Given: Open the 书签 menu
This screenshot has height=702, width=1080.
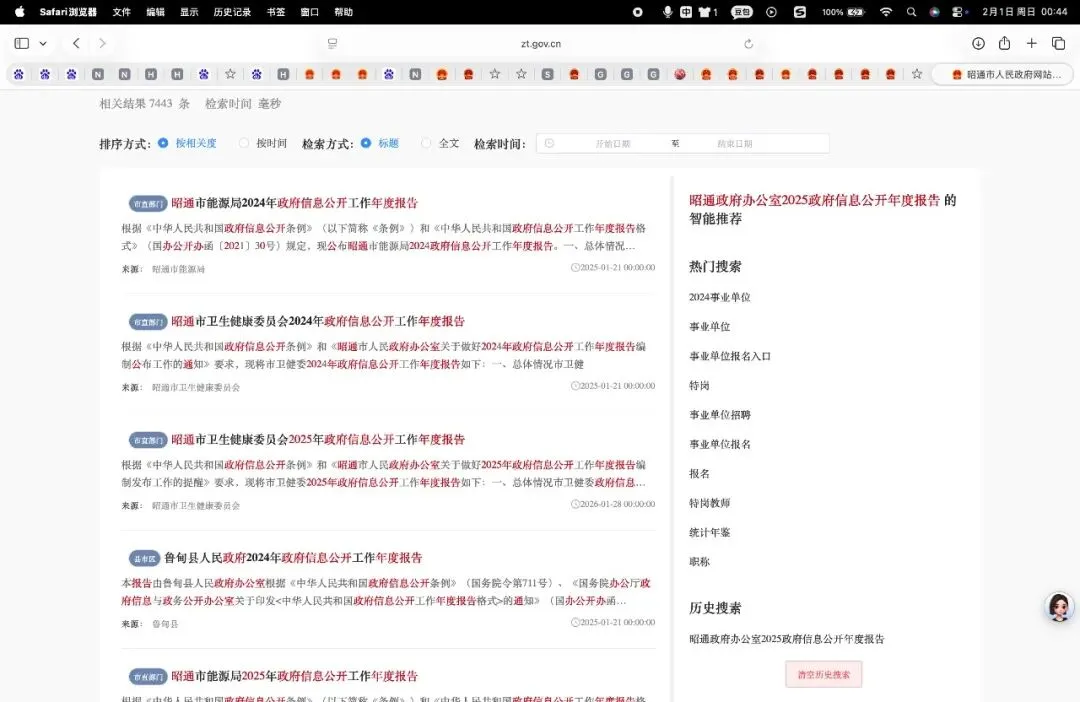Looking at the screenshot, I should pyautogui.click(x=276, y=12).
